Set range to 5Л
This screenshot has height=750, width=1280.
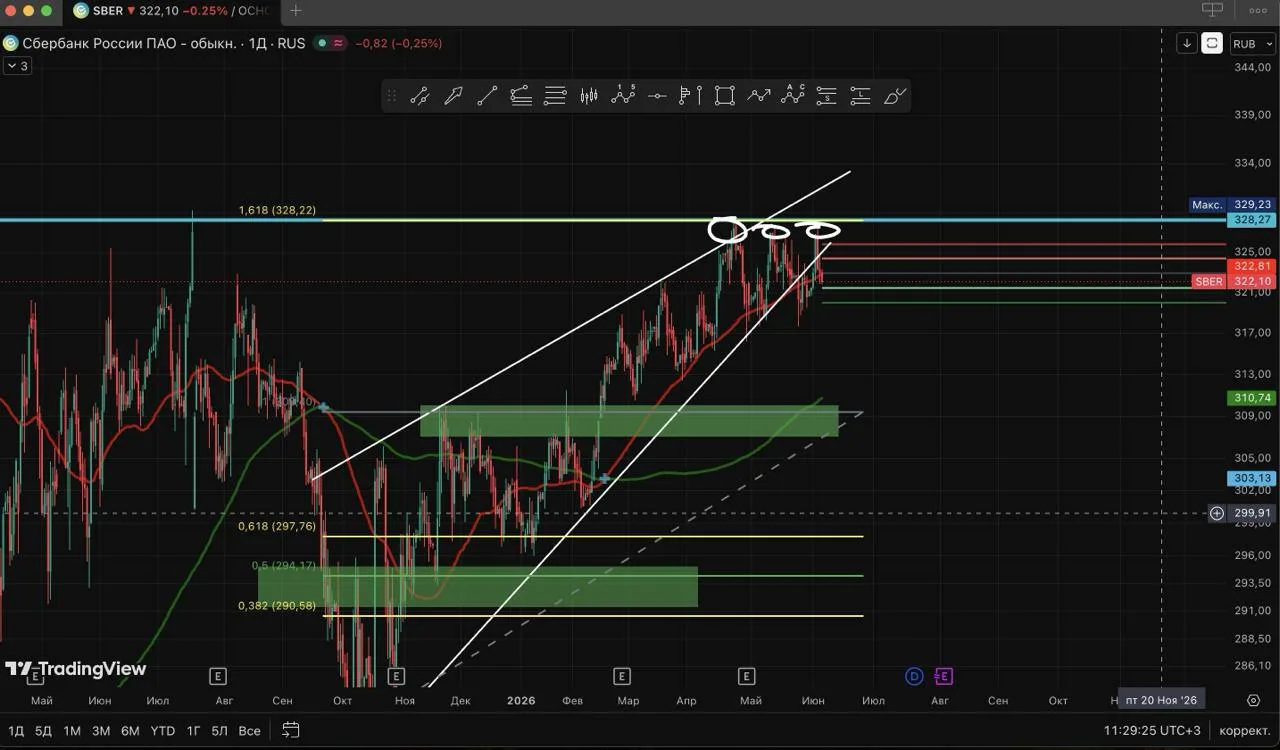[219, 731]
